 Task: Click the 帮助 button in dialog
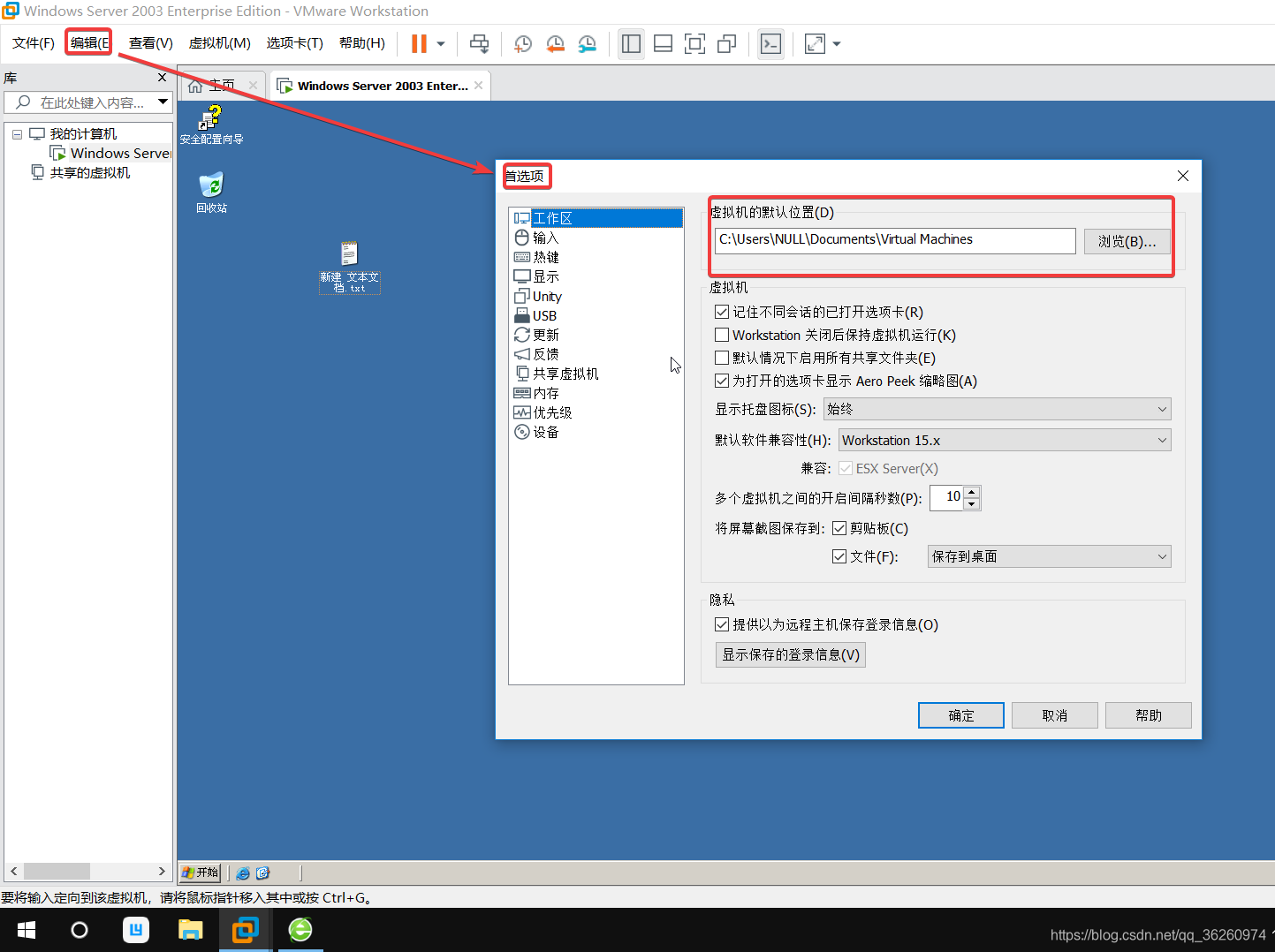(x=1149, y=715)
